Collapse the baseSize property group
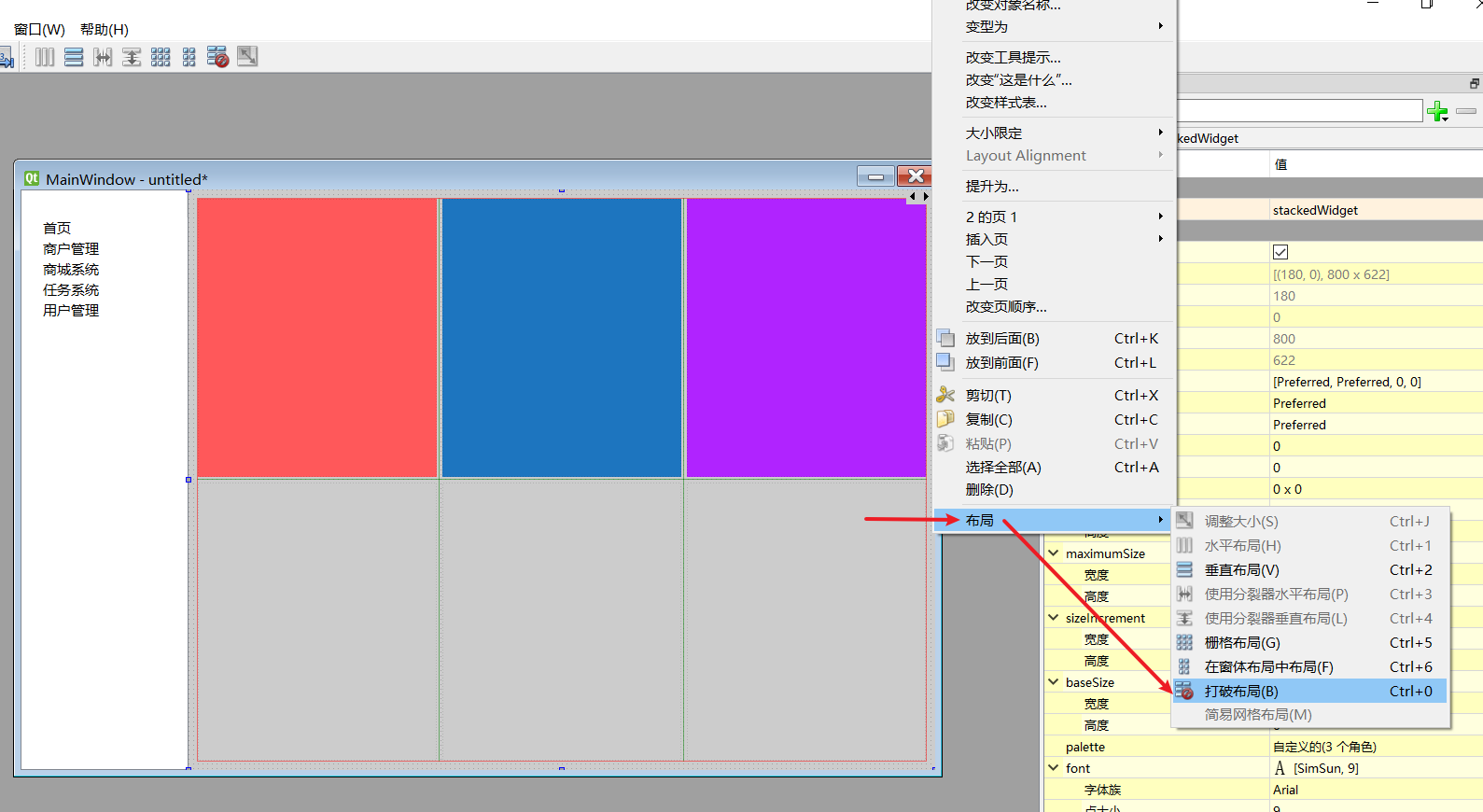1483x812 pixels. pyautogui.click(x=1054, y=682)
